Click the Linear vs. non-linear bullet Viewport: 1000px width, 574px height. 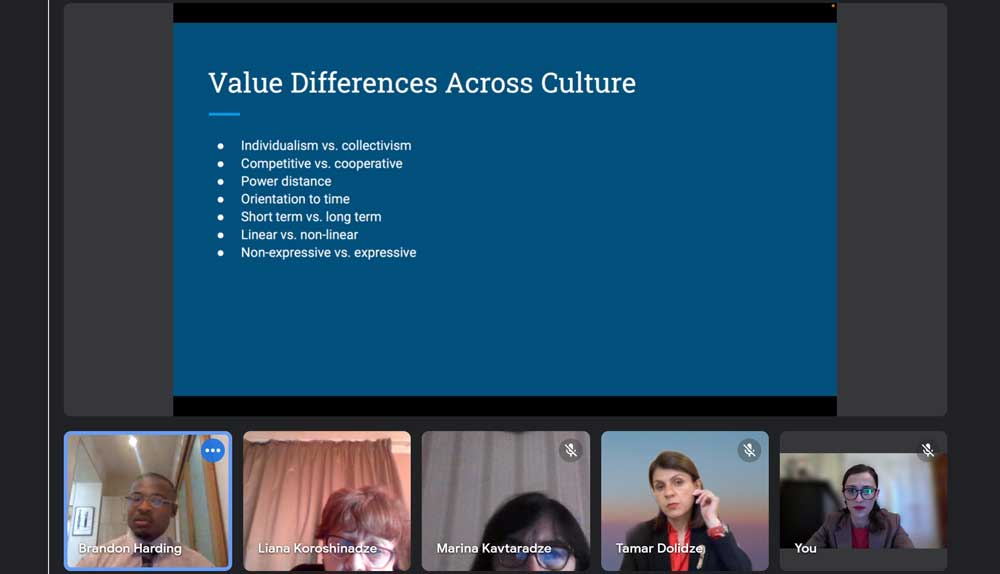point(299,235)
